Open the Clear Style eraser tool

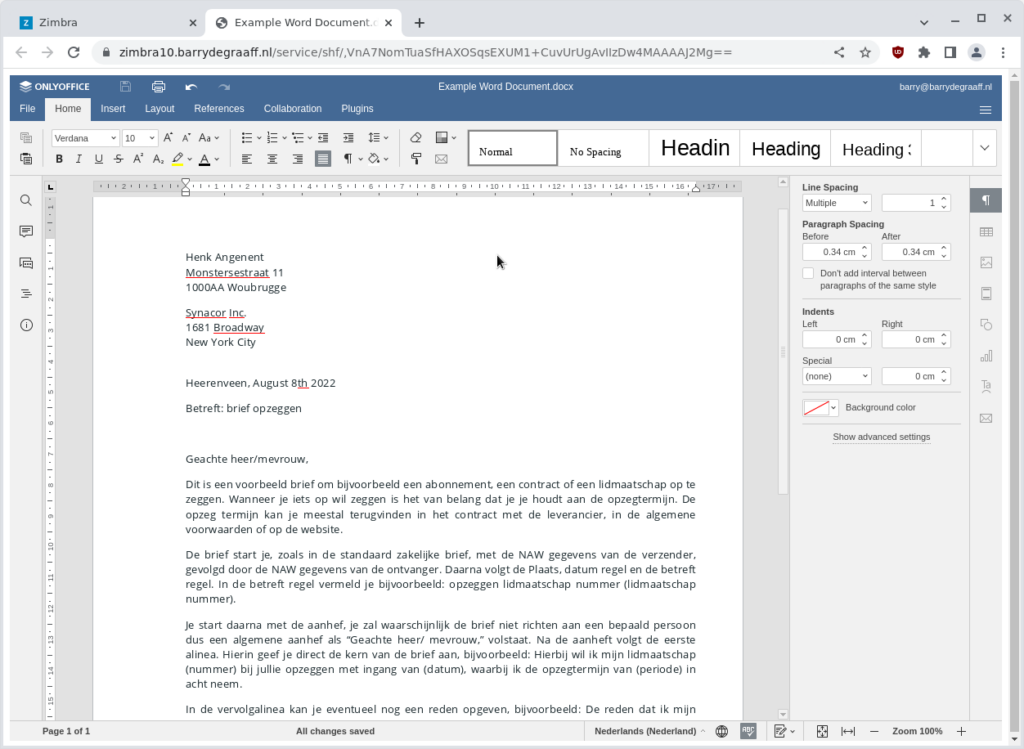417,137
